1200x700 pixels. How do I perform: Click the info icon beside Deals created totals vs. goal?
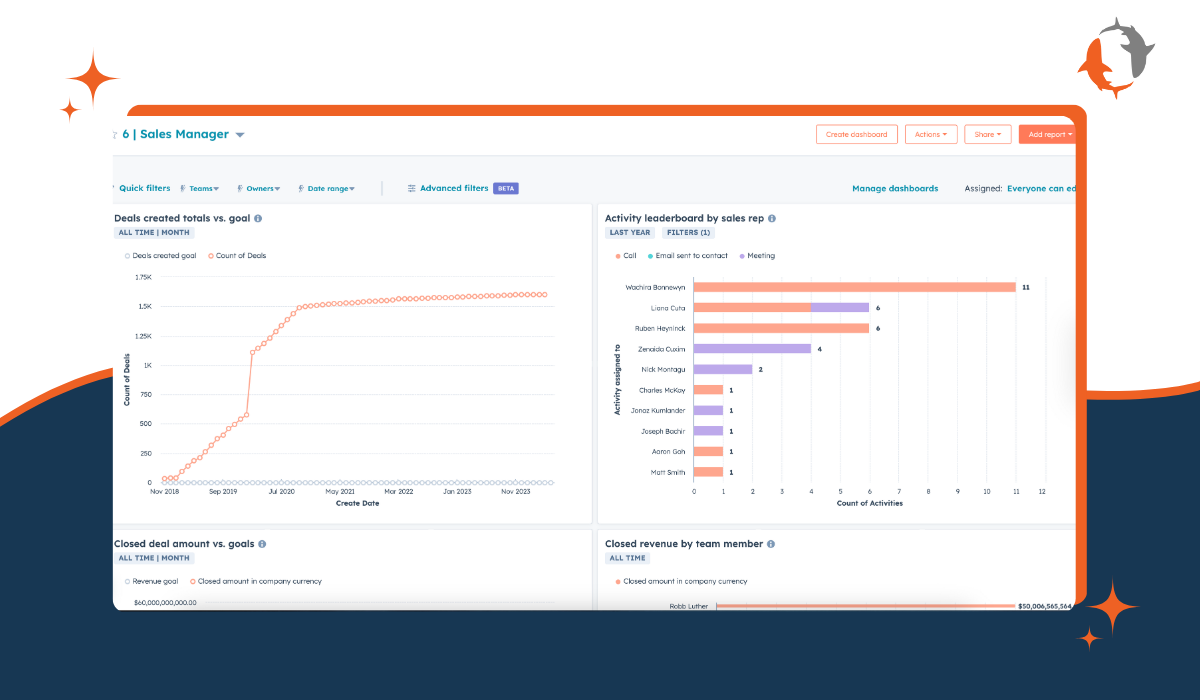[259, 218]
